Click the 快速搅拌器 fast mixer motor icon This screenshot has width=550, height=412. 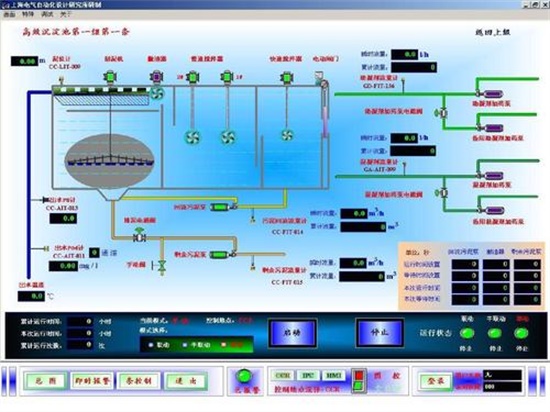(x=287, y=77)
